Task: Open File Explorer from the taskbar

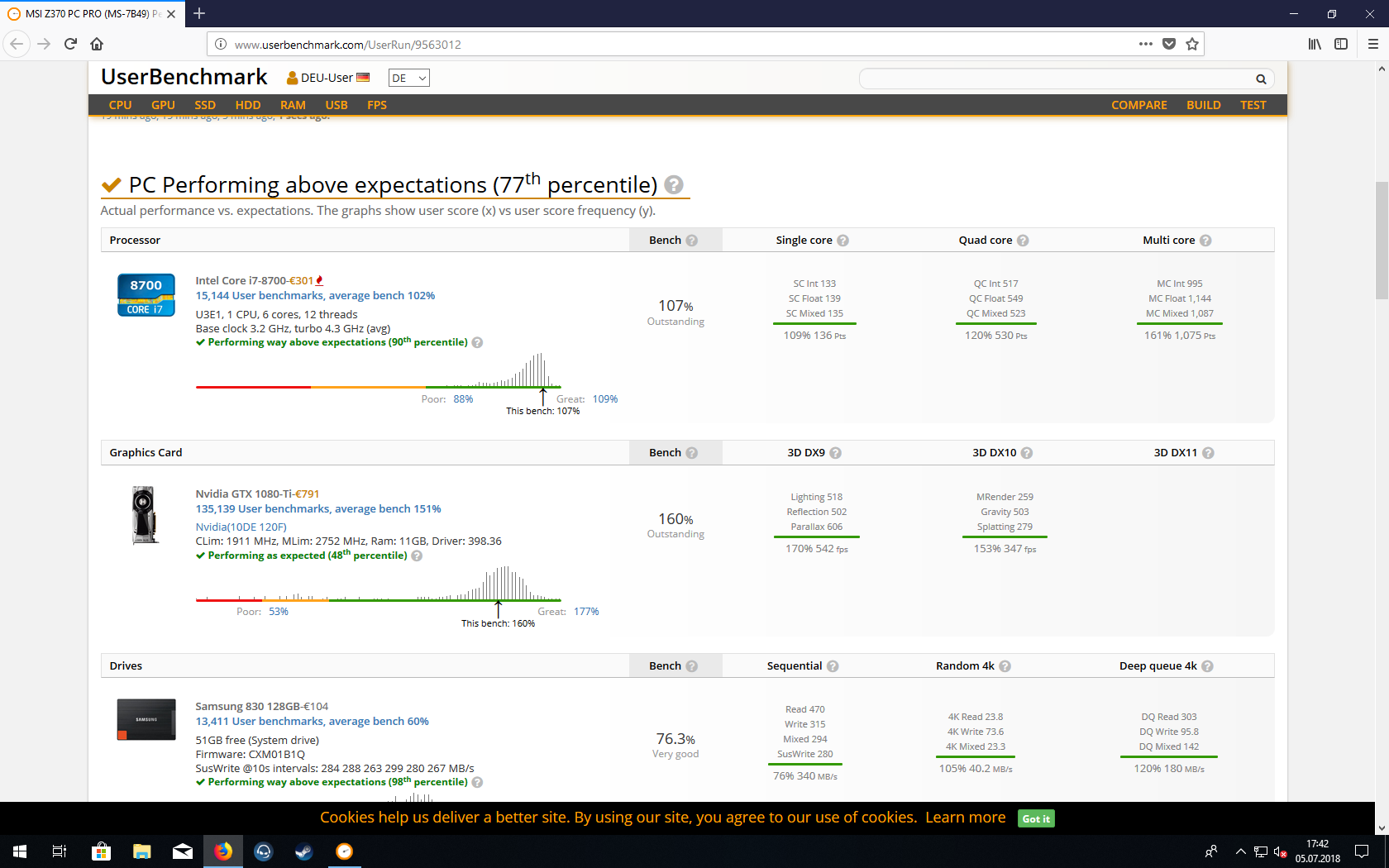Action: click(x=142, y=851)
